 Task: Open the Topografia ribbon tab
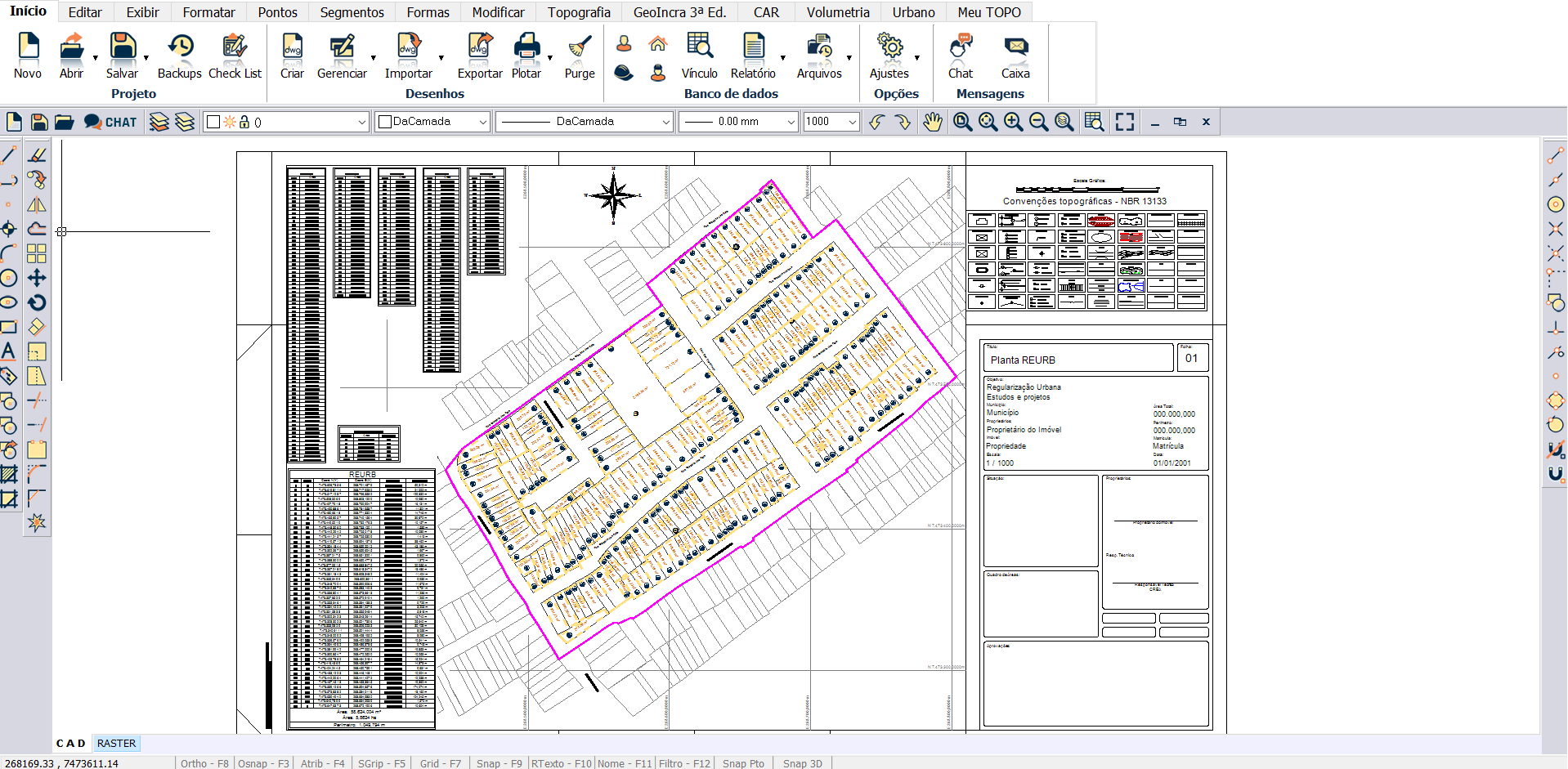pyautogui.click(x=579, y=12)
